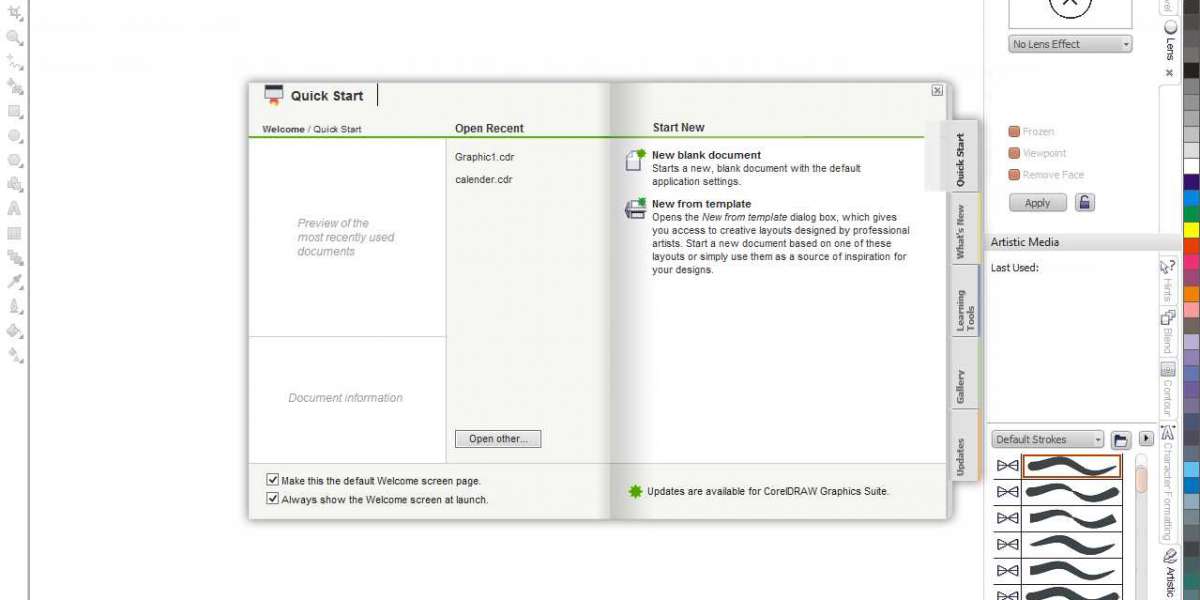The width and height of the screenshot is (1200, 600).
Task: Uncheck Always show the Welcome screen at launch
Action: click(x=273, y=498)
